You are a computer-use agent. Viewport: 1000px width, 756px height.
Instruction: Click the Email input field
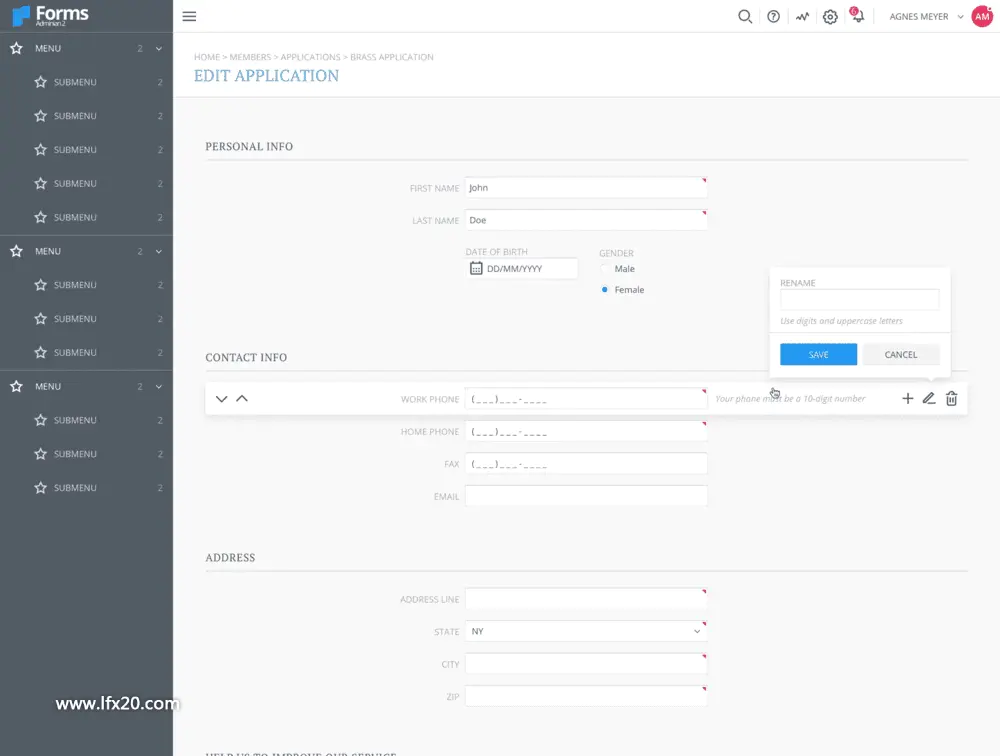[x=585, y=496]
